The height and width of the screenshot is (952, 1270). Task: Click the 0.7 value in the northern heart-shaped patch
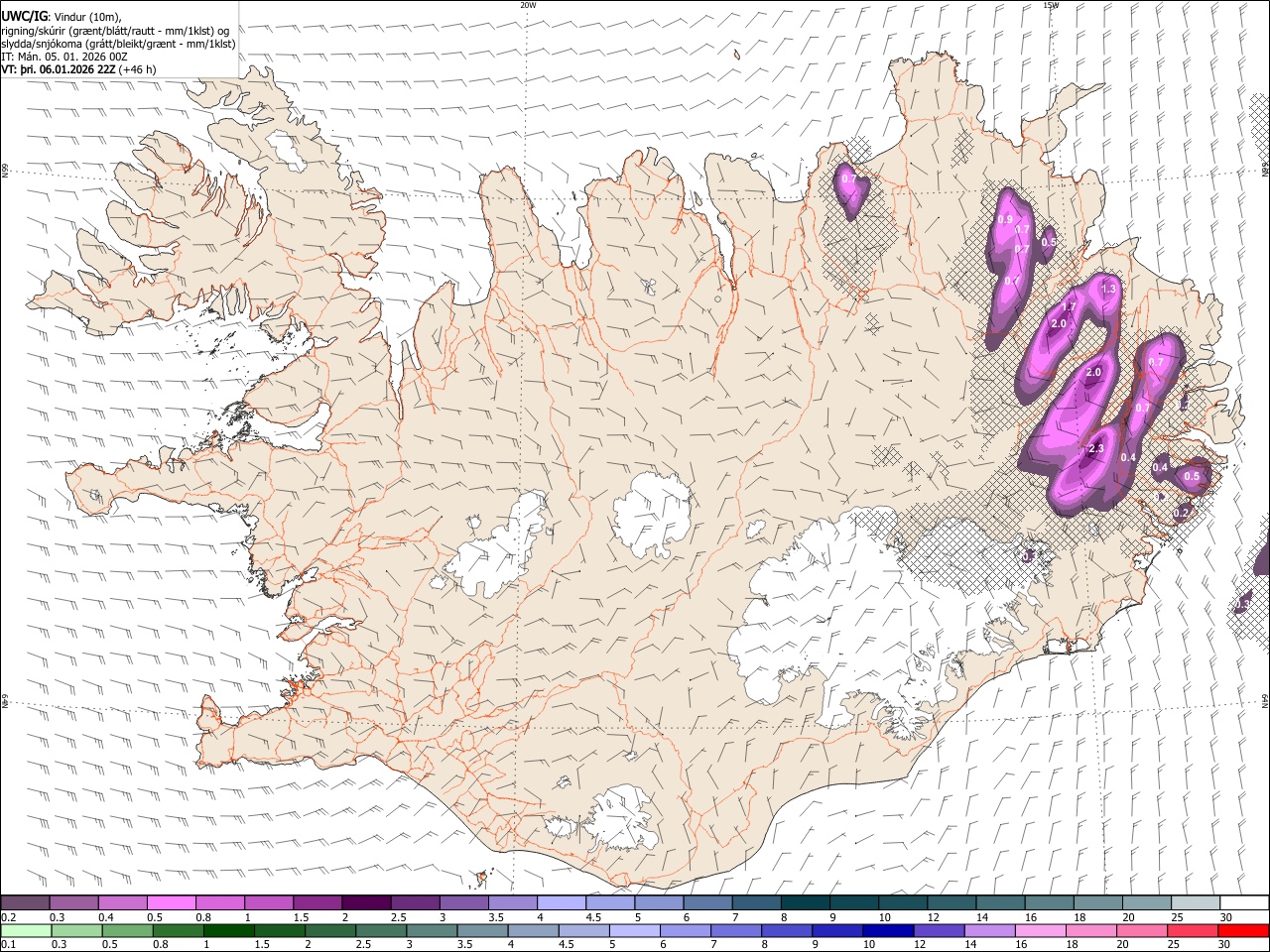[x=848, y=179]
